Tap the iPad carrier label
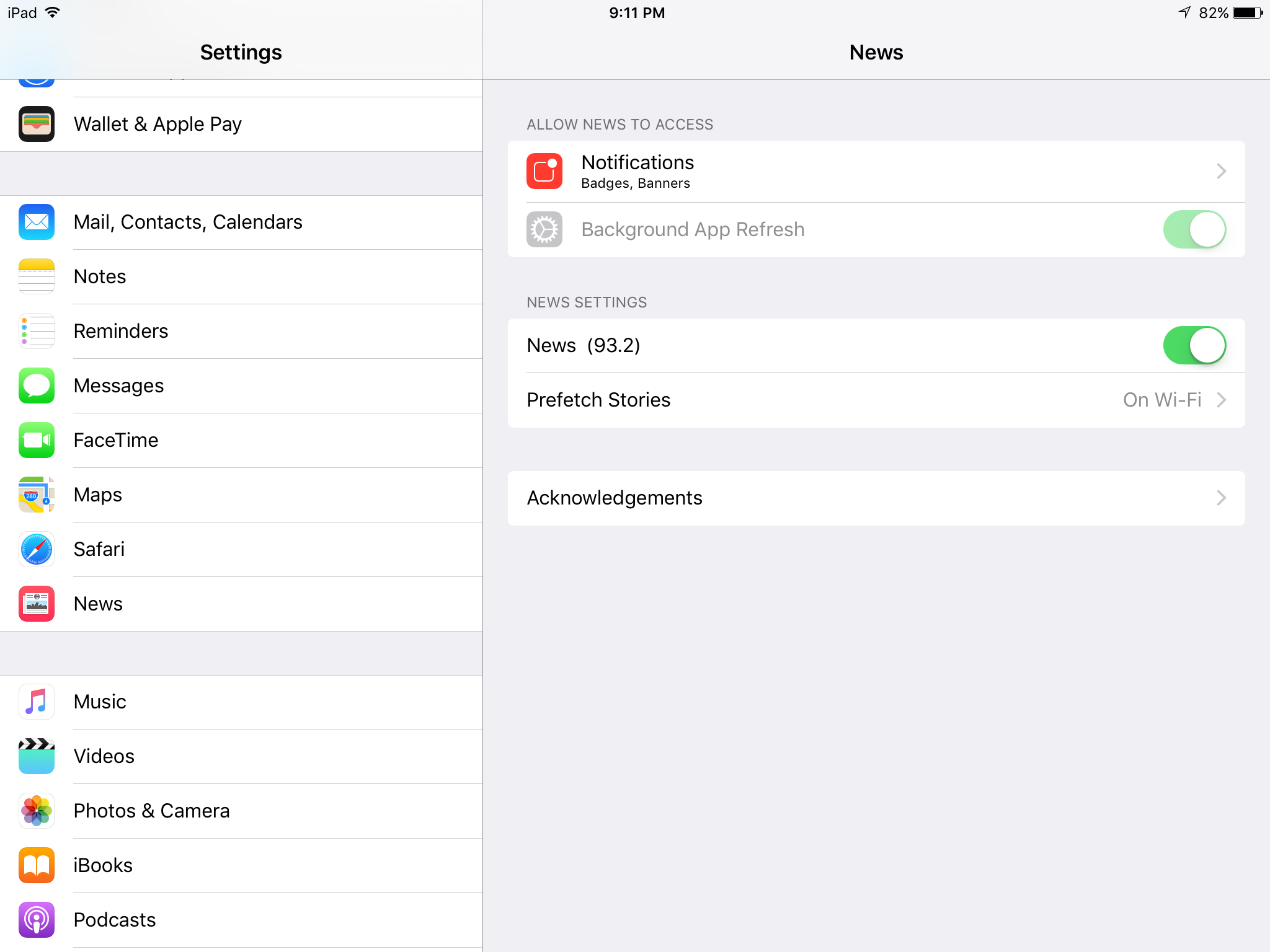Image resolution: width=1270 pixels, height=952 pixels. pyautogui.click(x=22, y=12)
